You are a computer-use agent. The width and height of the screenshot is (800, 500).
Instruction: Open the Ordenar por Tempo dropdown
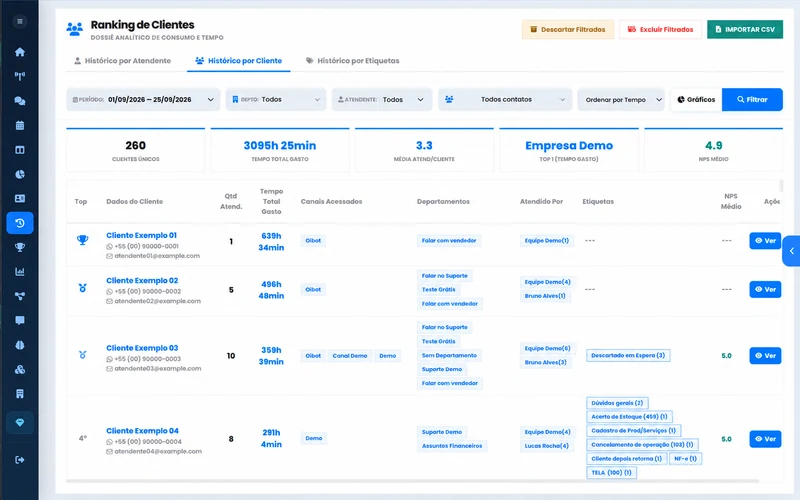pos(621,99)
